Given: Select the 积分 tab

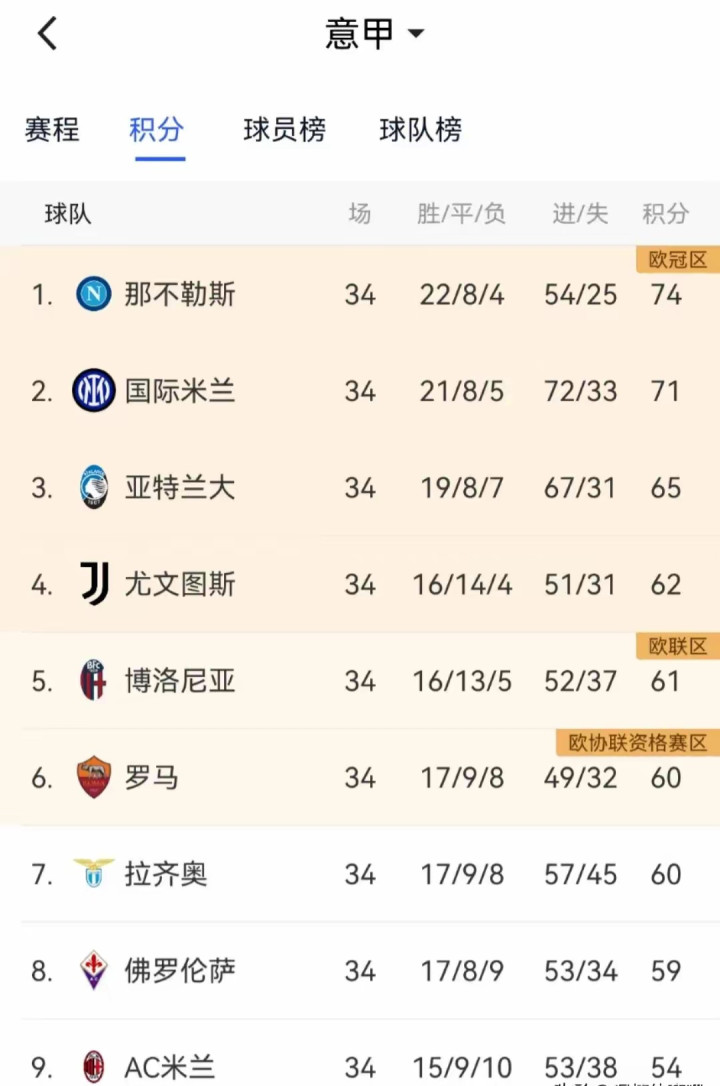Looking at the screenshot, I should (157, 130).
